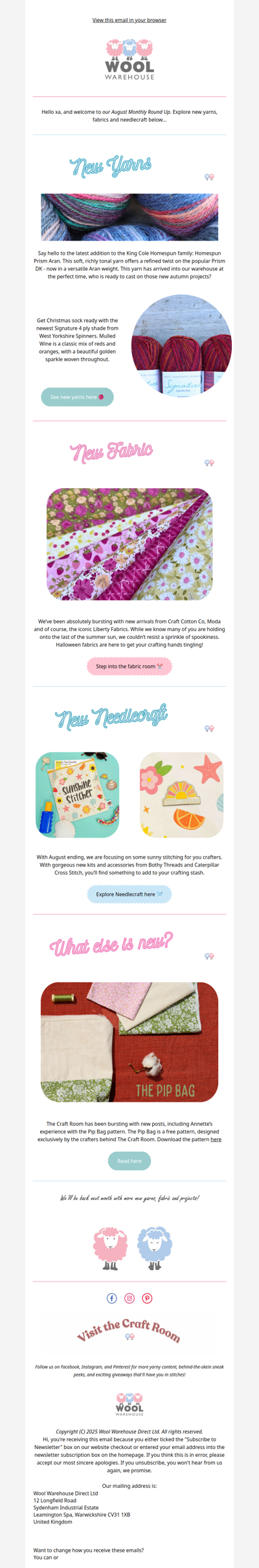
Task: Open the Instagram icon link
Action: pos(129,1298)
